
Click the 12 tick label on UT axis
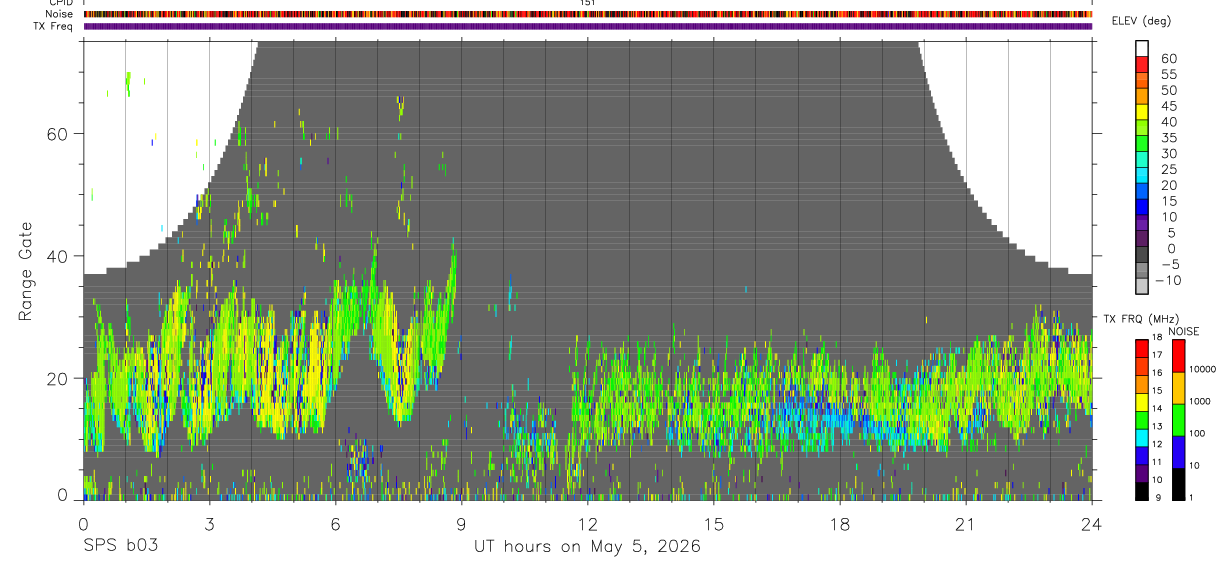[588, 524]
